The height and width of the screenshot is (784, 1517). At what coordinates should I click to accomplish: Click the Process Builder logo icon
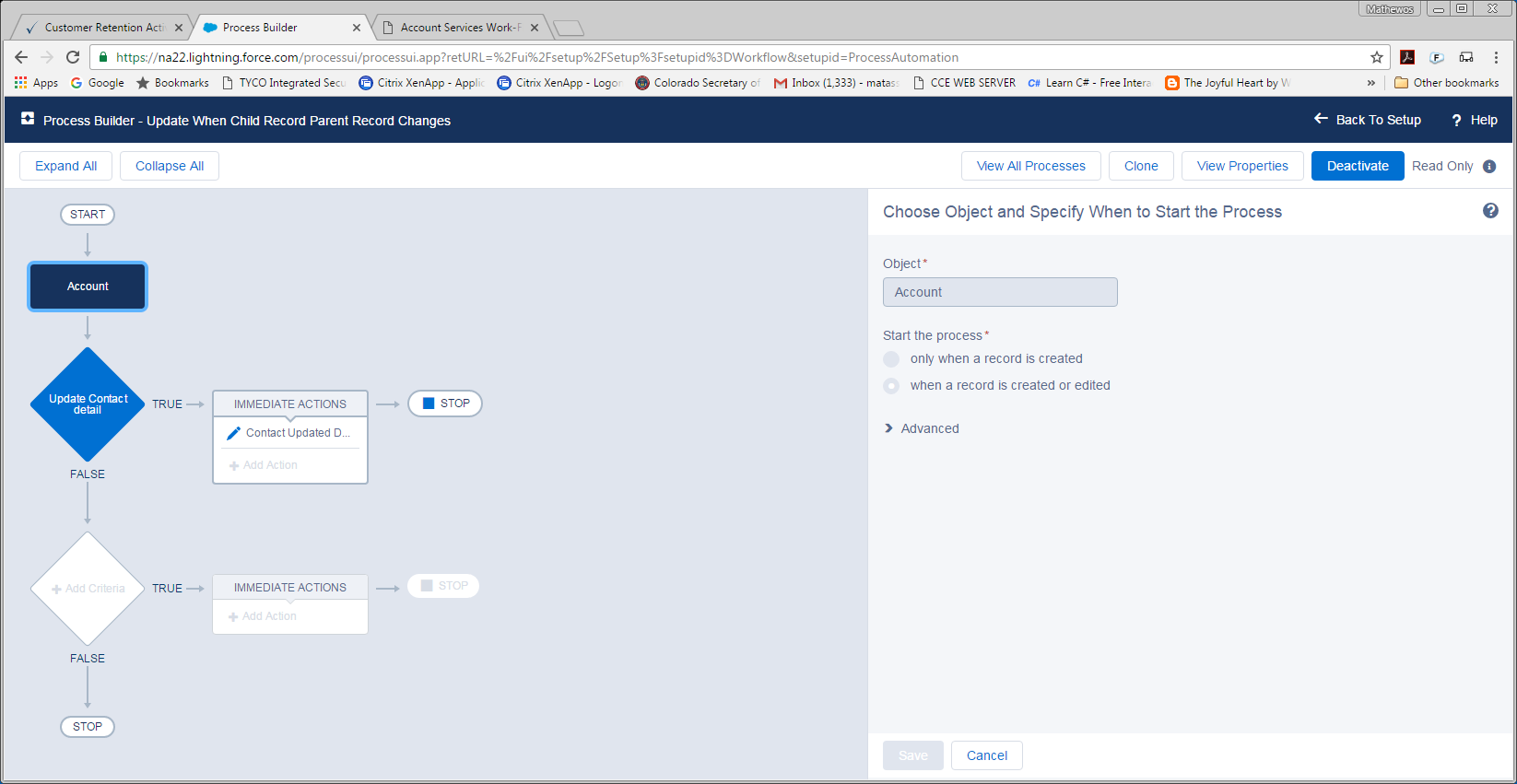click(x=28, y=119)
